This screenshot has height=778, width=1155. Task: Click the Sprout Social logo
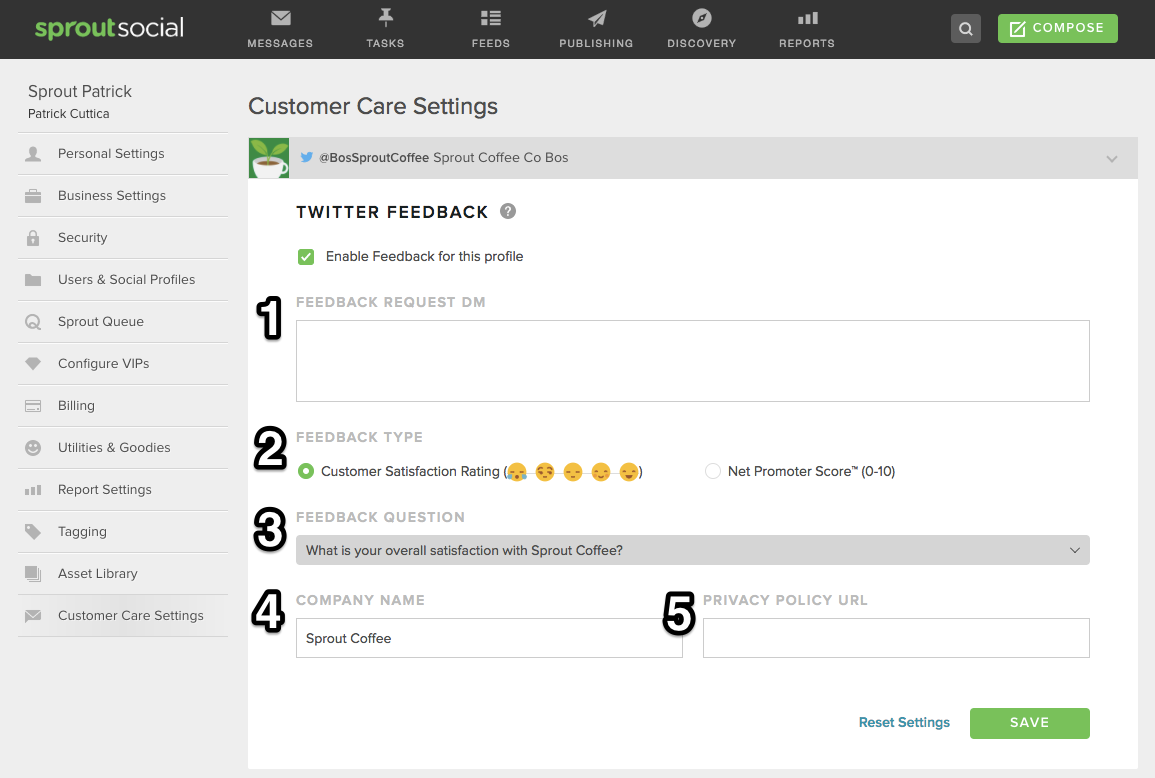coord(109,28)
